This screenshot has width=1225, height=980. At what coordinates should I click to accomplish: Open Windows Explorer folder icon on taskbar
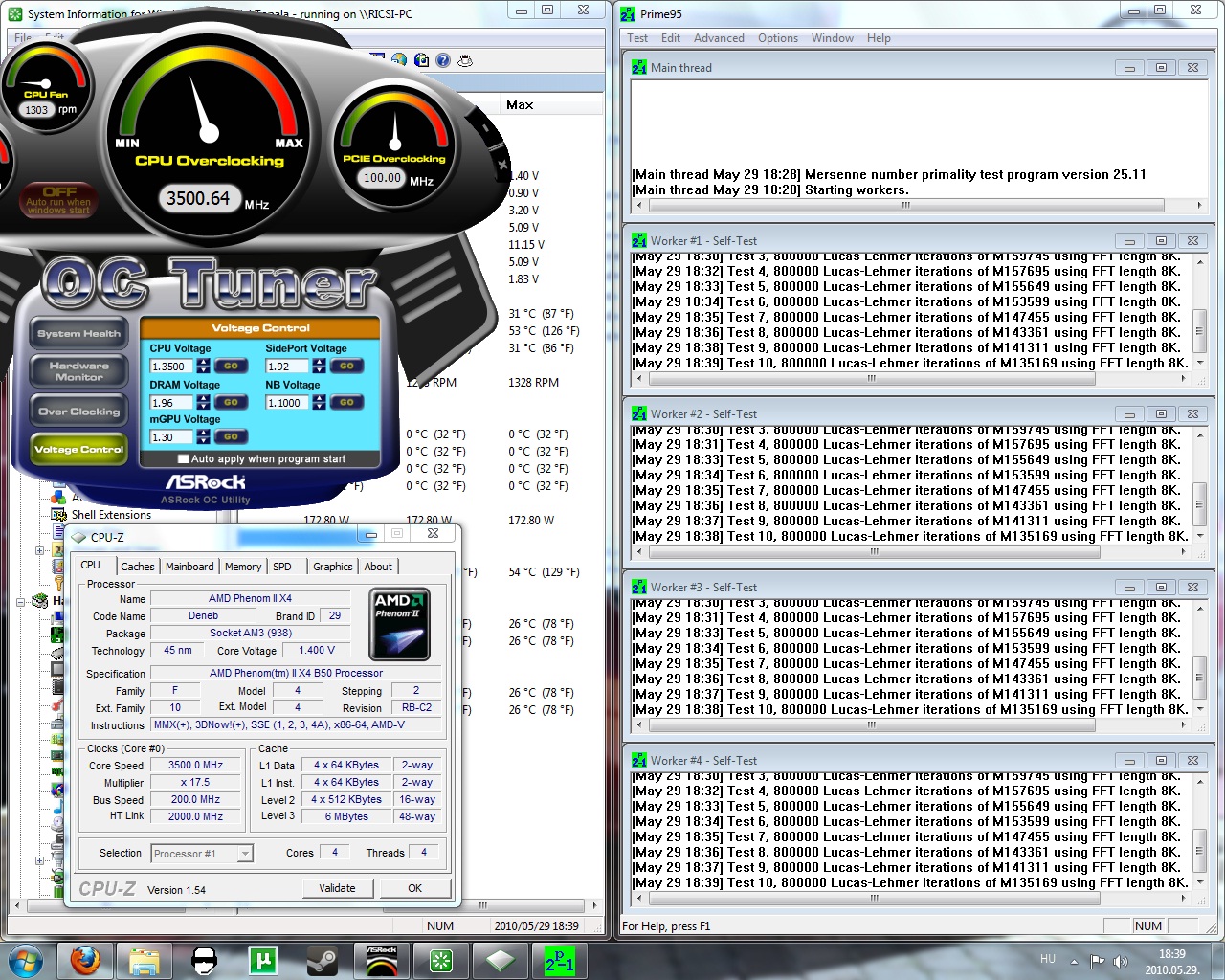pos(145,960)
